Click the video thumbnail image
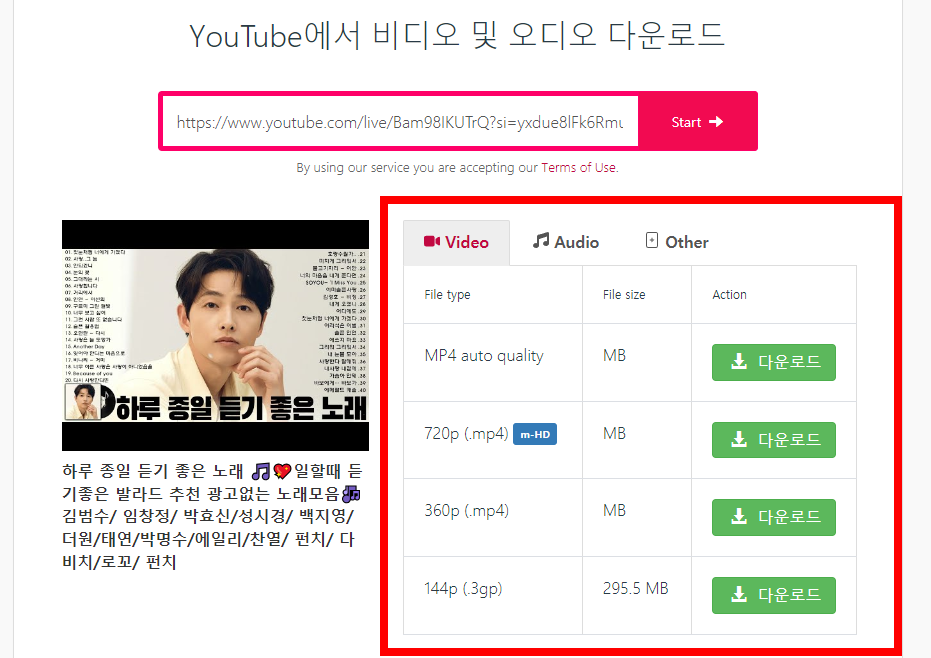The image size is (931, 658). tap(215, 332)
